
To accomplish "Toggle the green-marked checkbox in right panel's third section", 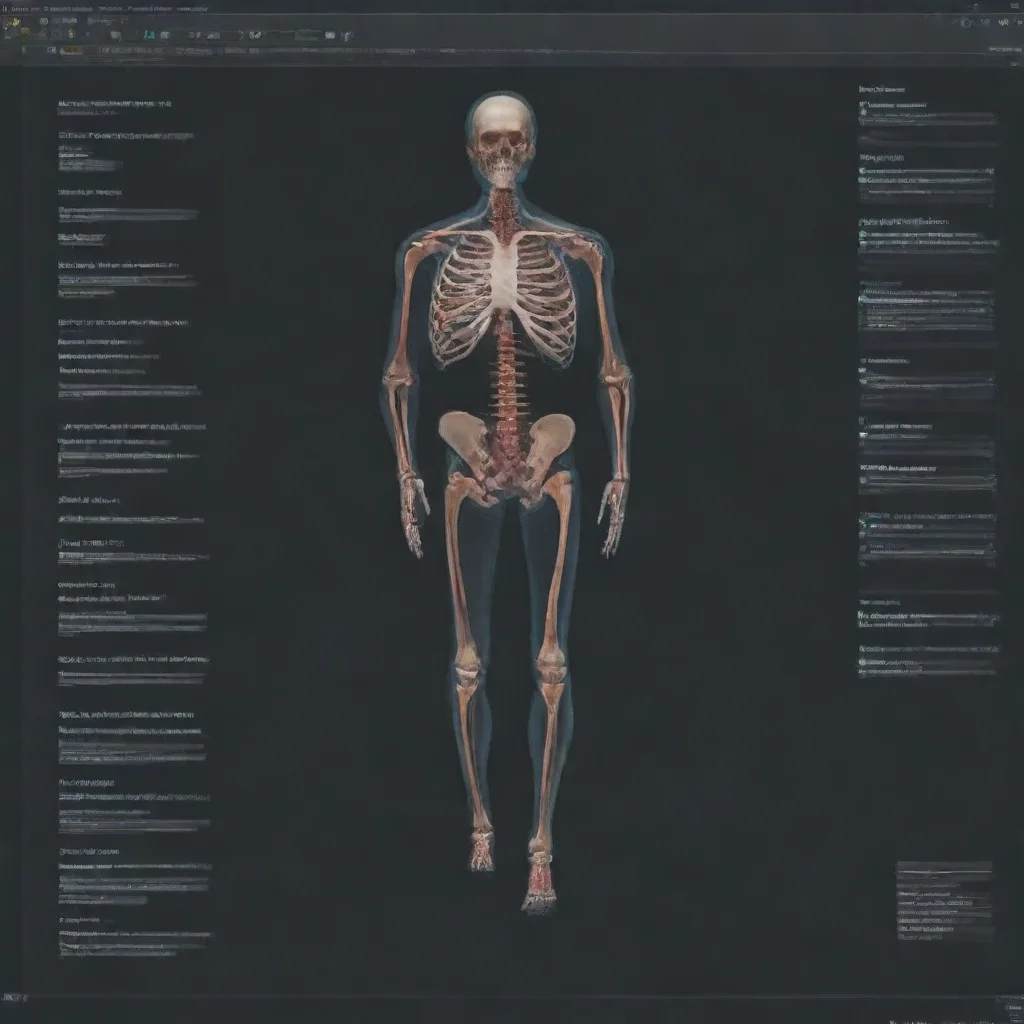I will click(862, 234).
